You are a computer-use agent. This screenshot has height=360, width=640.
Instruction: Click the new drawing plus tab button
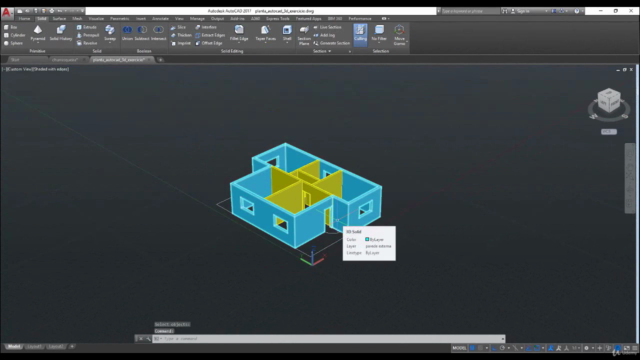(x=160, y=60)
